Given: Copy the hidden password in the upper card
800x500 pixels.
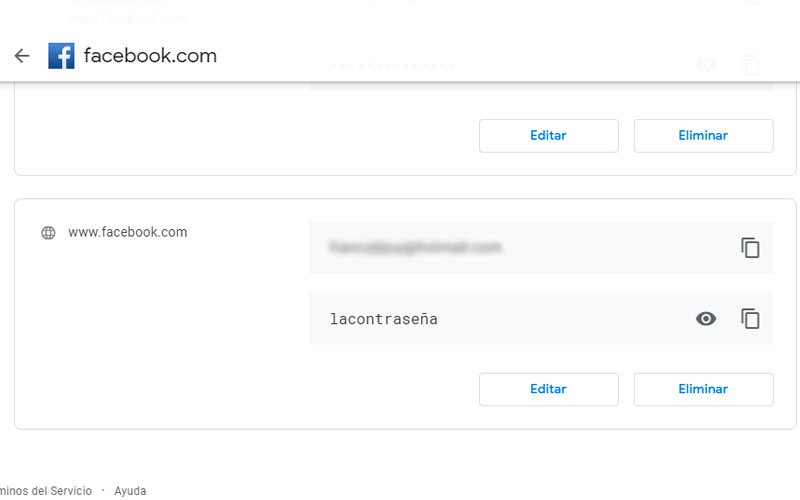Looking at the screenshot, I should click(x=750, y=67).
